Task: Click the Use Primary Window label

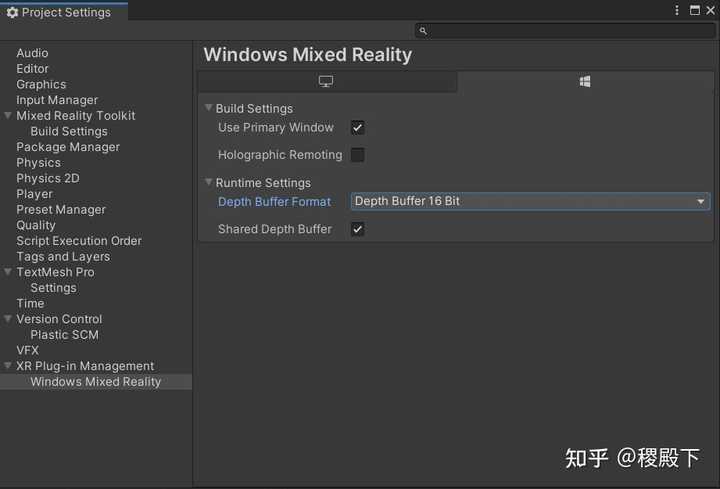Action: (276, 127)
